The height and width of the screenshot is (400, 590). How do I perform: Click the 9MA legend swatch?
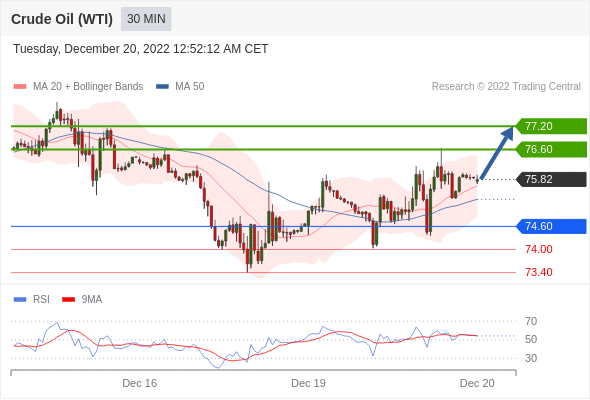(68, 300)
